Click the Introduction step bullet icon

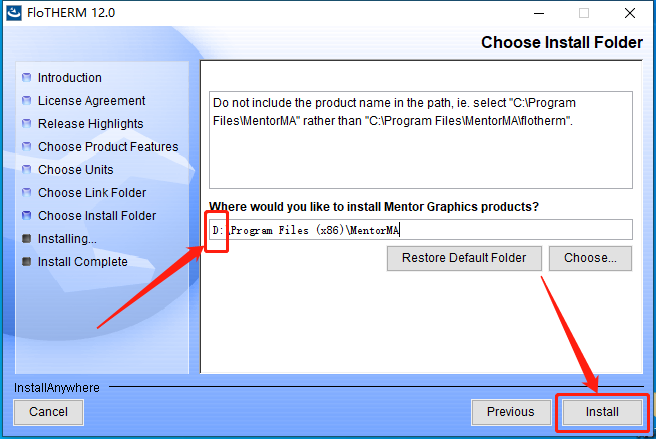click(26, 77)
